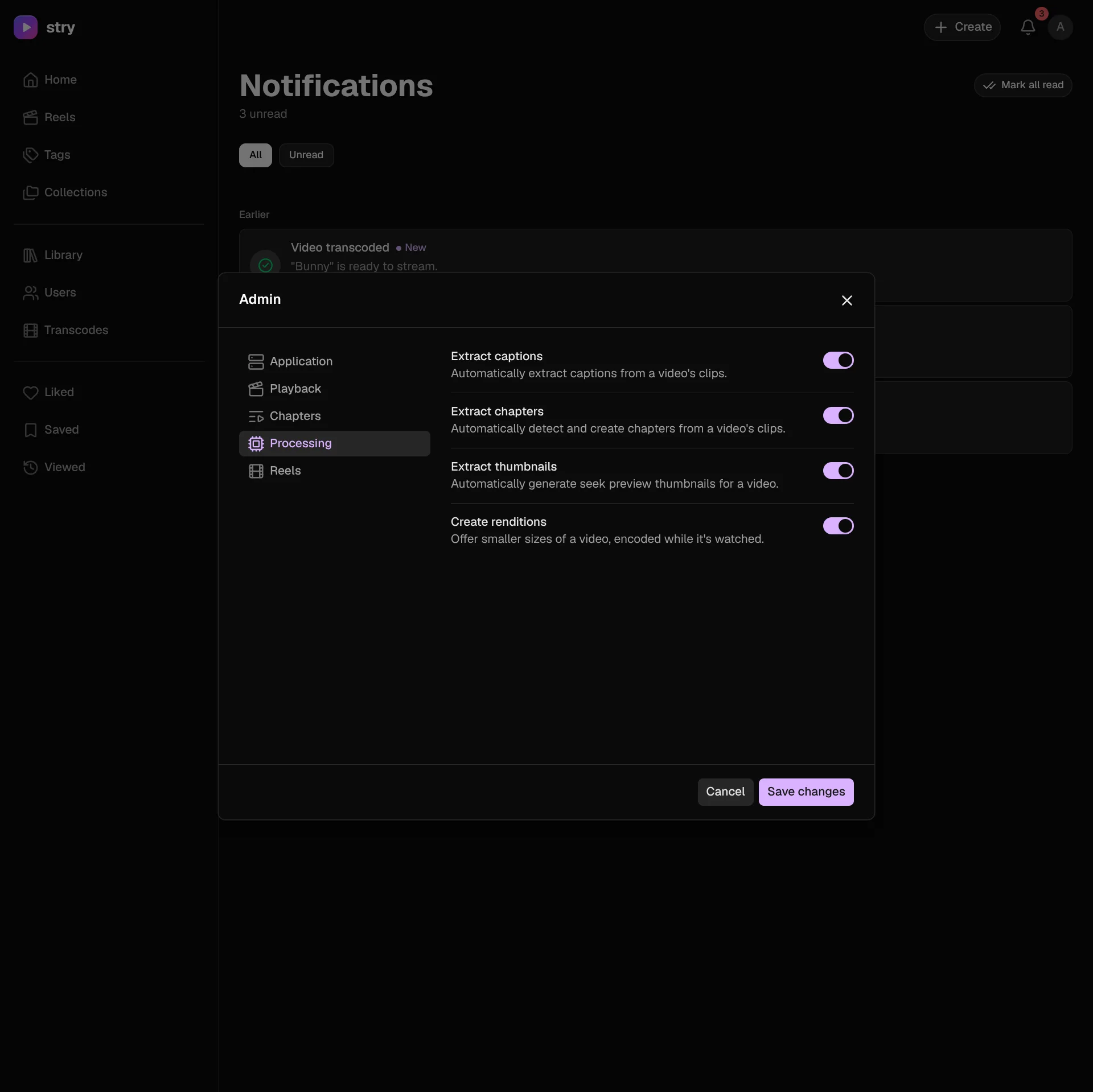Toggle Create renditions switch
The width and height of the screenshot is (1093, 1092).
pyautogui.click(x=838, y=526)
